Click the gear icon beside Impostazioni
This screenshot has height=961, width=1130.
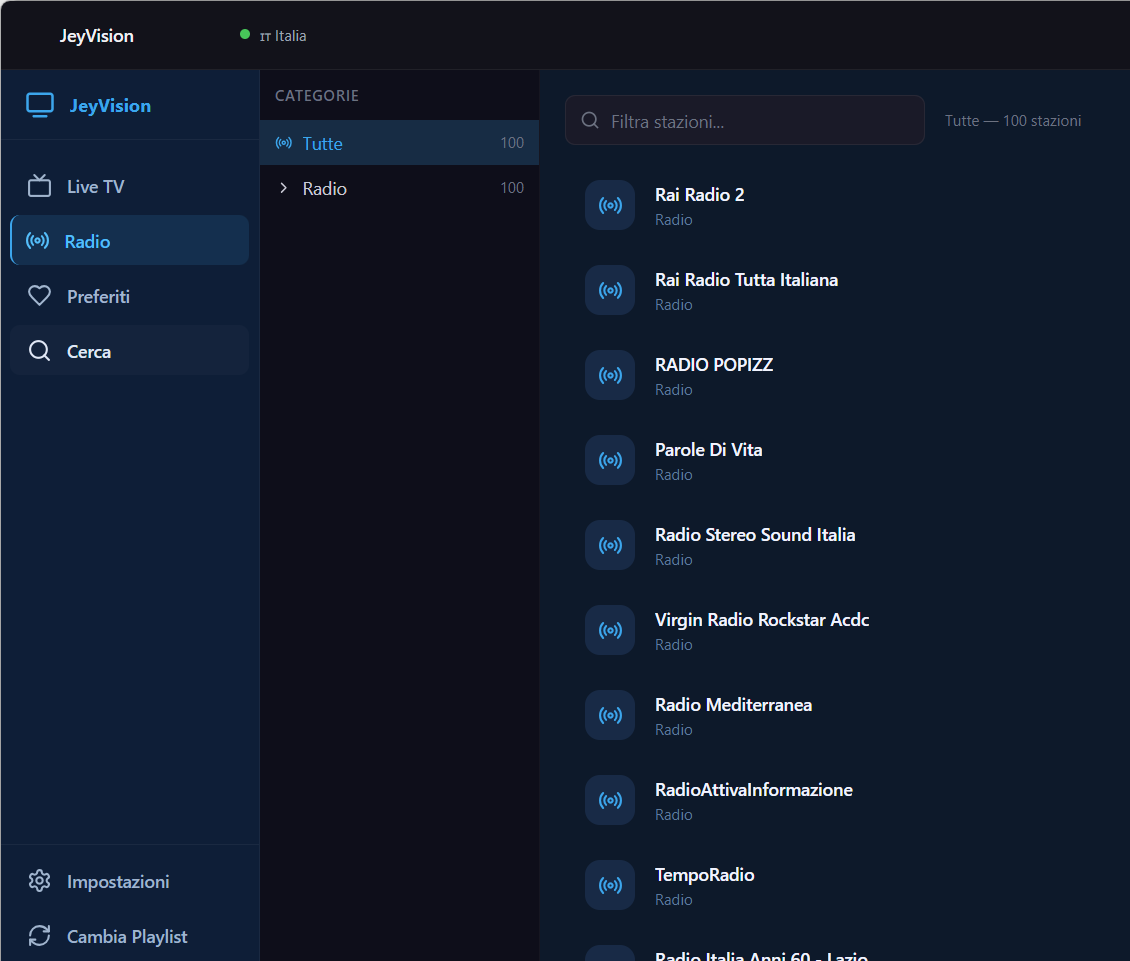(39, 881)
